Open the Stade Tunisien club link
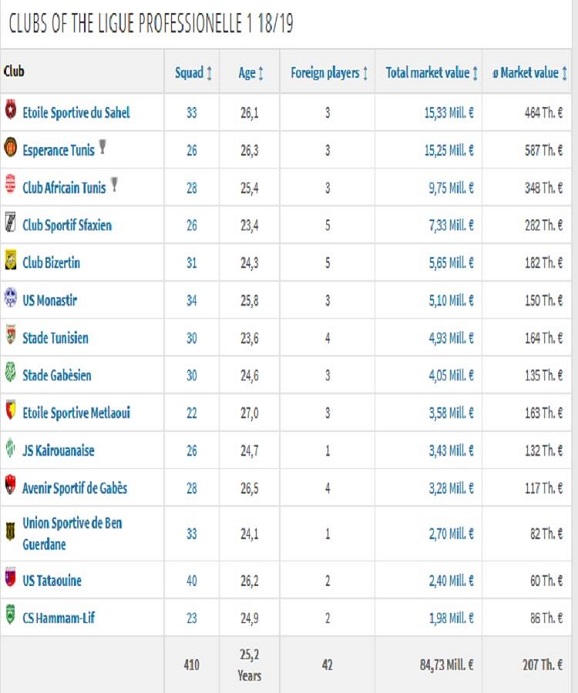This screenshot has height=693, width=578. (55, 338)
